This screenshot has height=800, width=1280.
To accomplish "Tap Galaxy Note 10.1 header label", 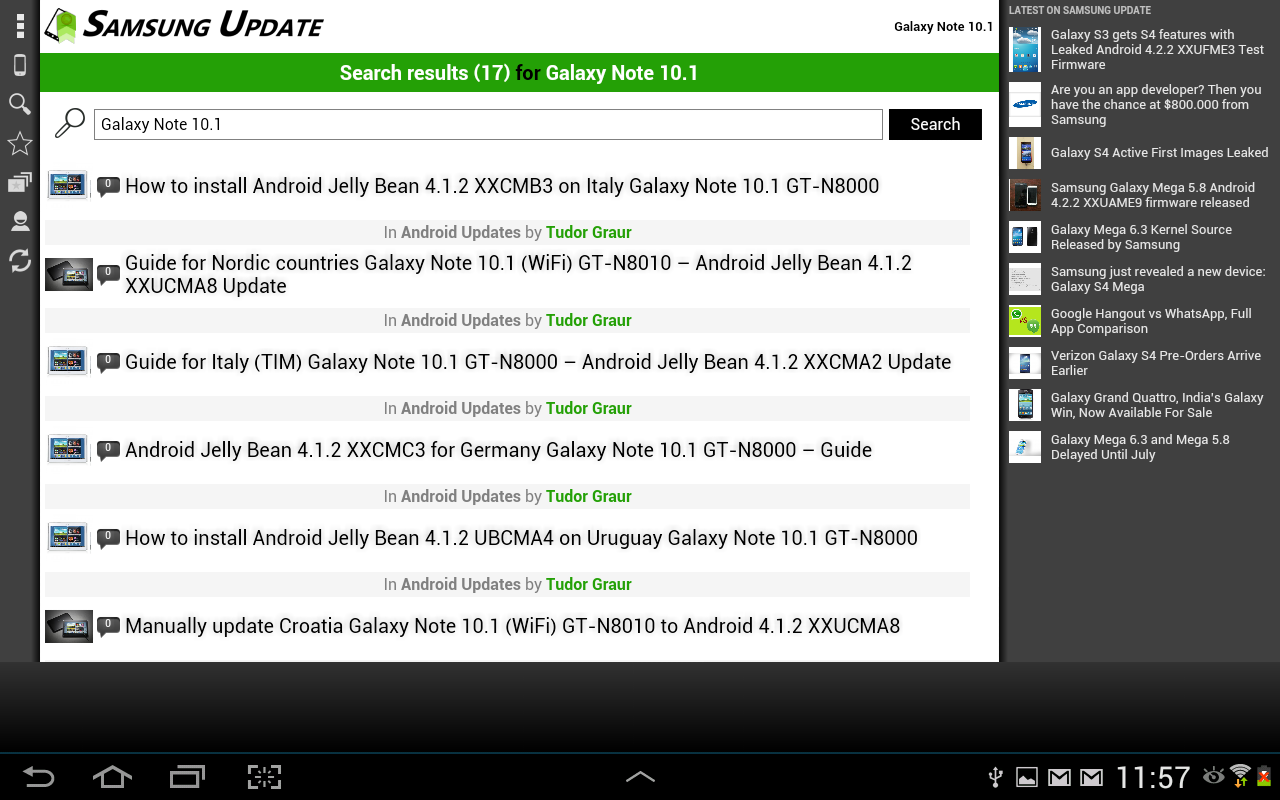I will [944, 27].
